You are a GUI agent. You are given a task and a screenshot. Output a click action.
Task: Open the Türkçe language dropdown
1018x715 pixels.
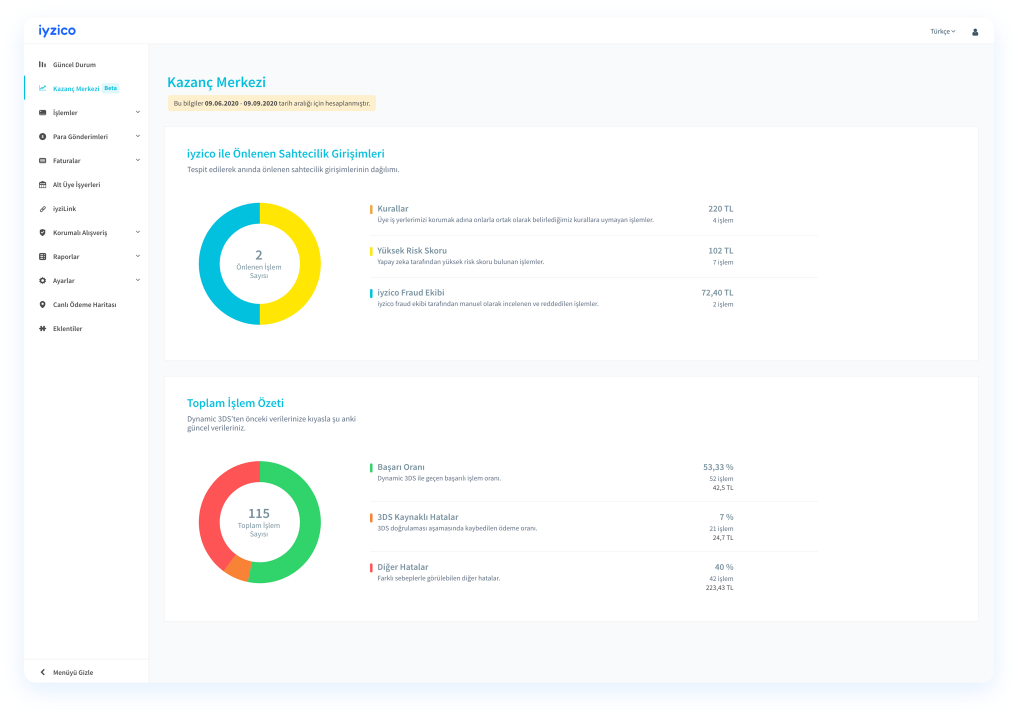coord(943,31)
